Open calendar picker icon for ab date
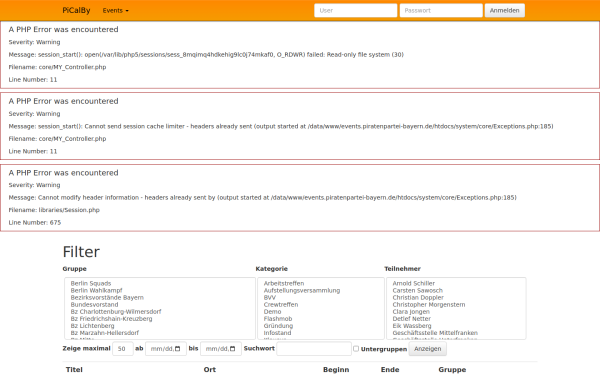600x375 pixels. click(x=178, y=349)
